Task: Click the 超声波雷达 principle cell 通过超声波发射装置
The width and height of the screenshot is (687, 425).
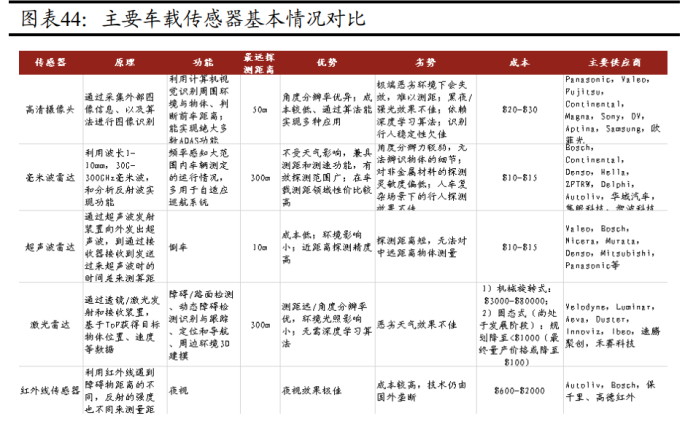Action: point(120,247)
